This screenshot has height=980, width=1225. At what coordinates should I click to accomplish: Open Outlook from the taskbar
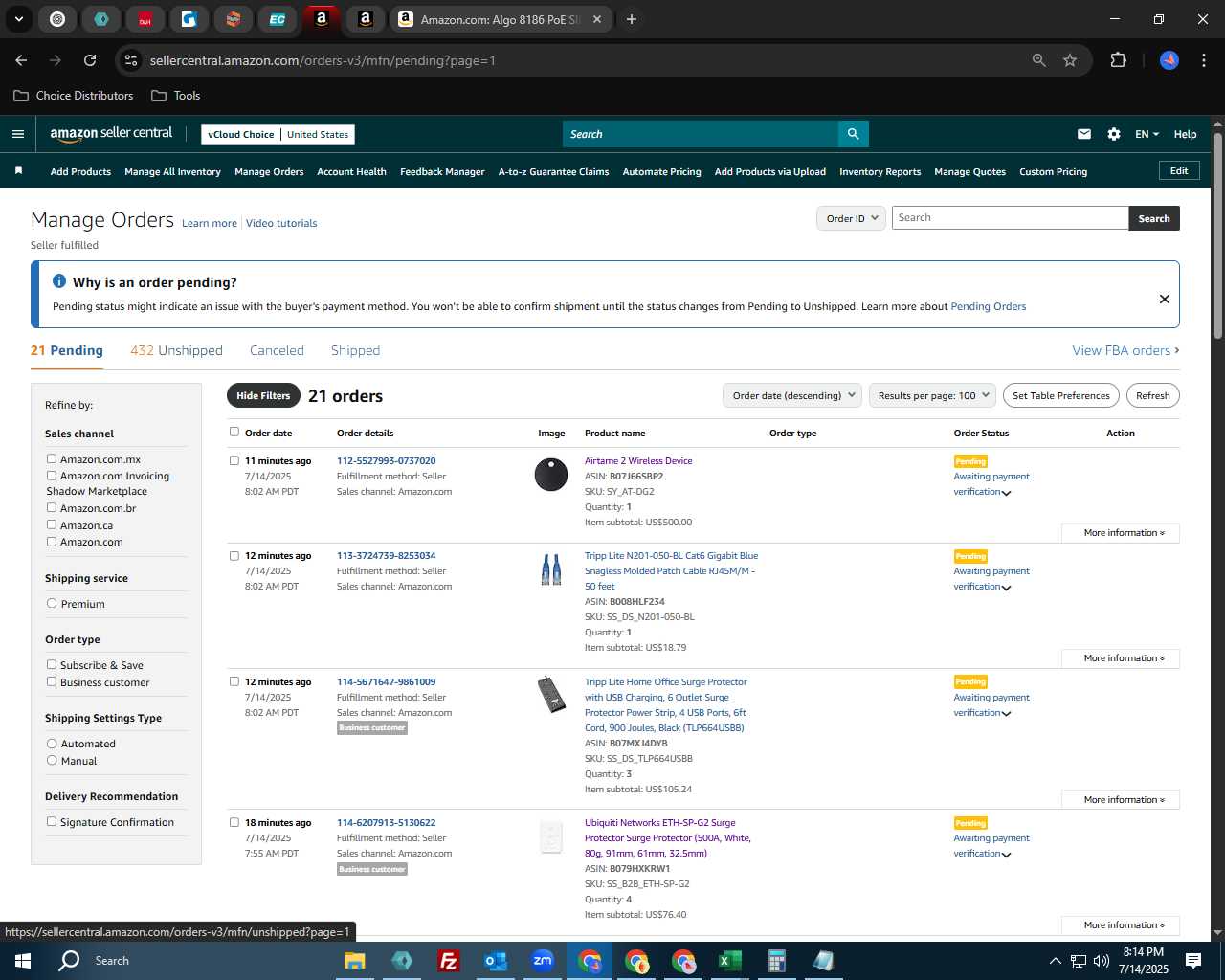496,961
